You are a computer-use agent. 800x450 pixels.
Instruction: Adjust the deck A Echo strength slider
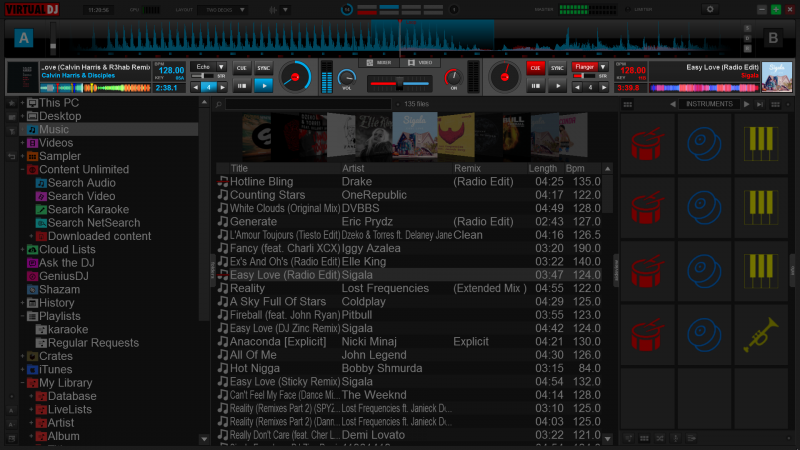pyautogui.click(x=203, y=76)
